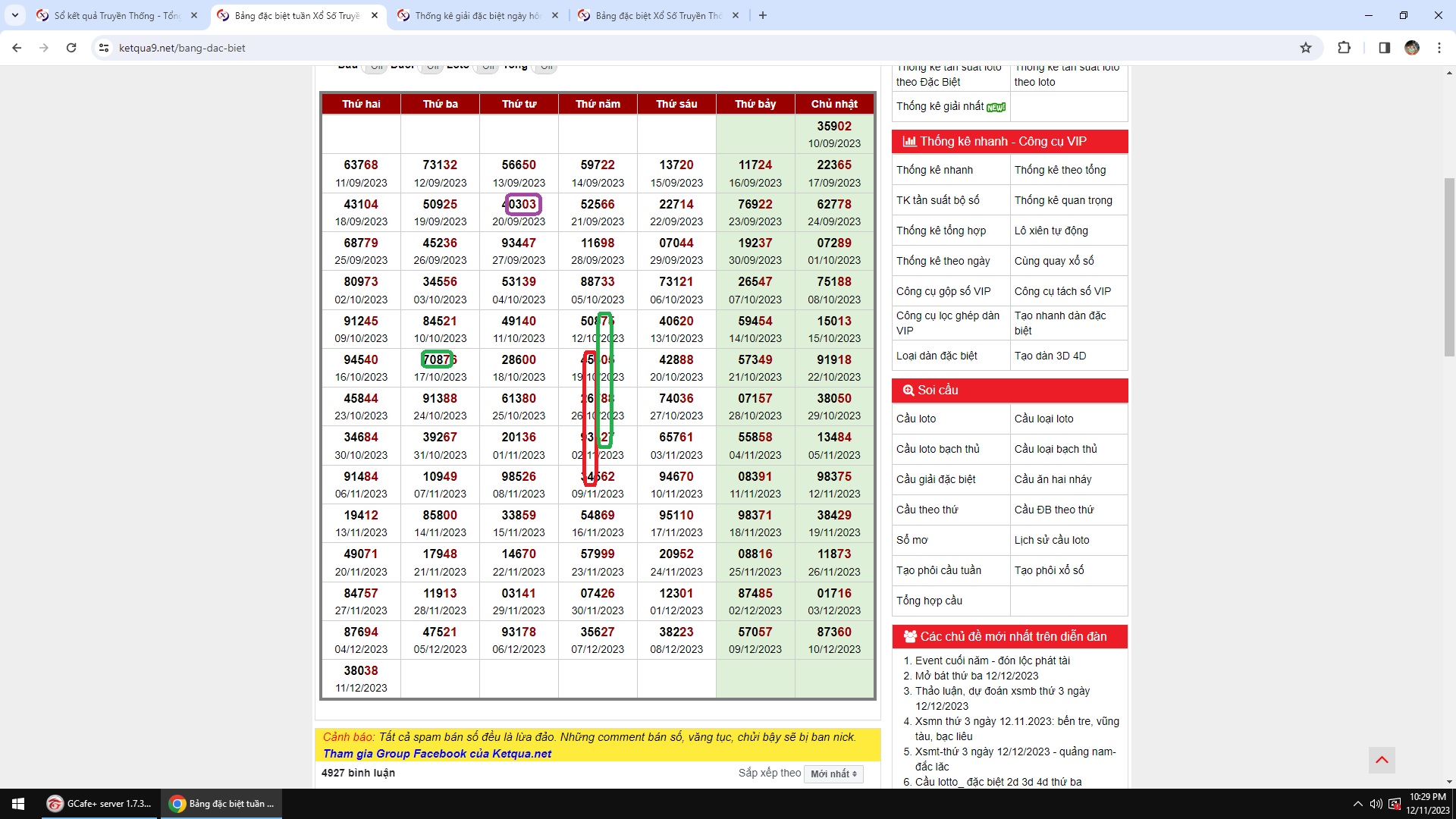Open Windows Start menu
Viewport: 1456px width, 819px height.
tap(18, 804)
